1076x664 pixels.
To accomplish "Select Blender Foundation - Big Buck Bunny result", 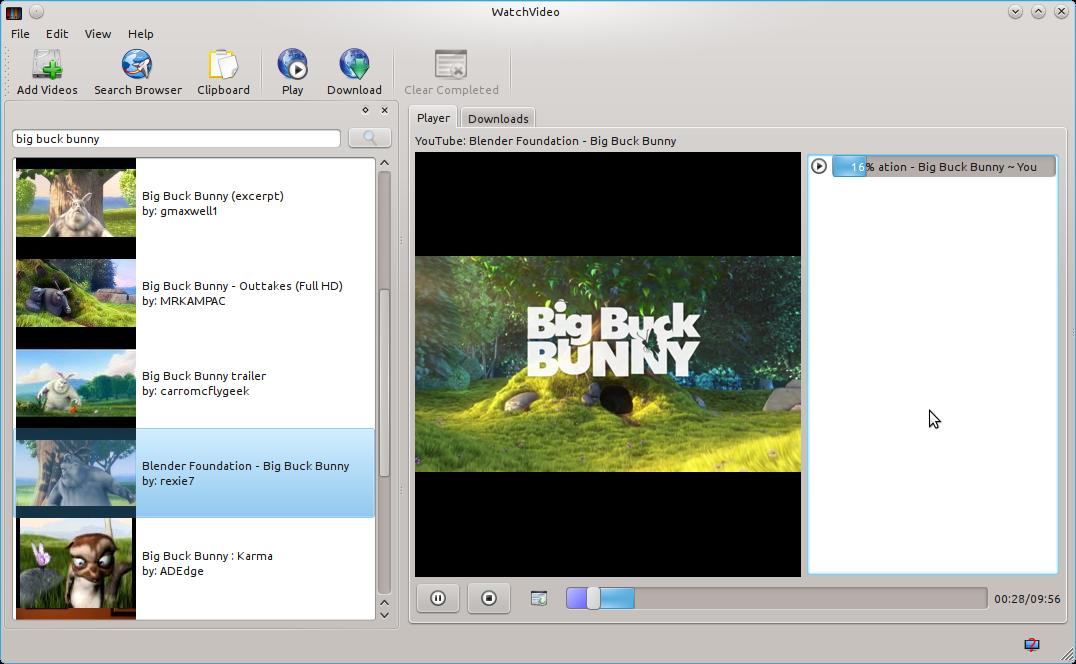I will (194, 473).
